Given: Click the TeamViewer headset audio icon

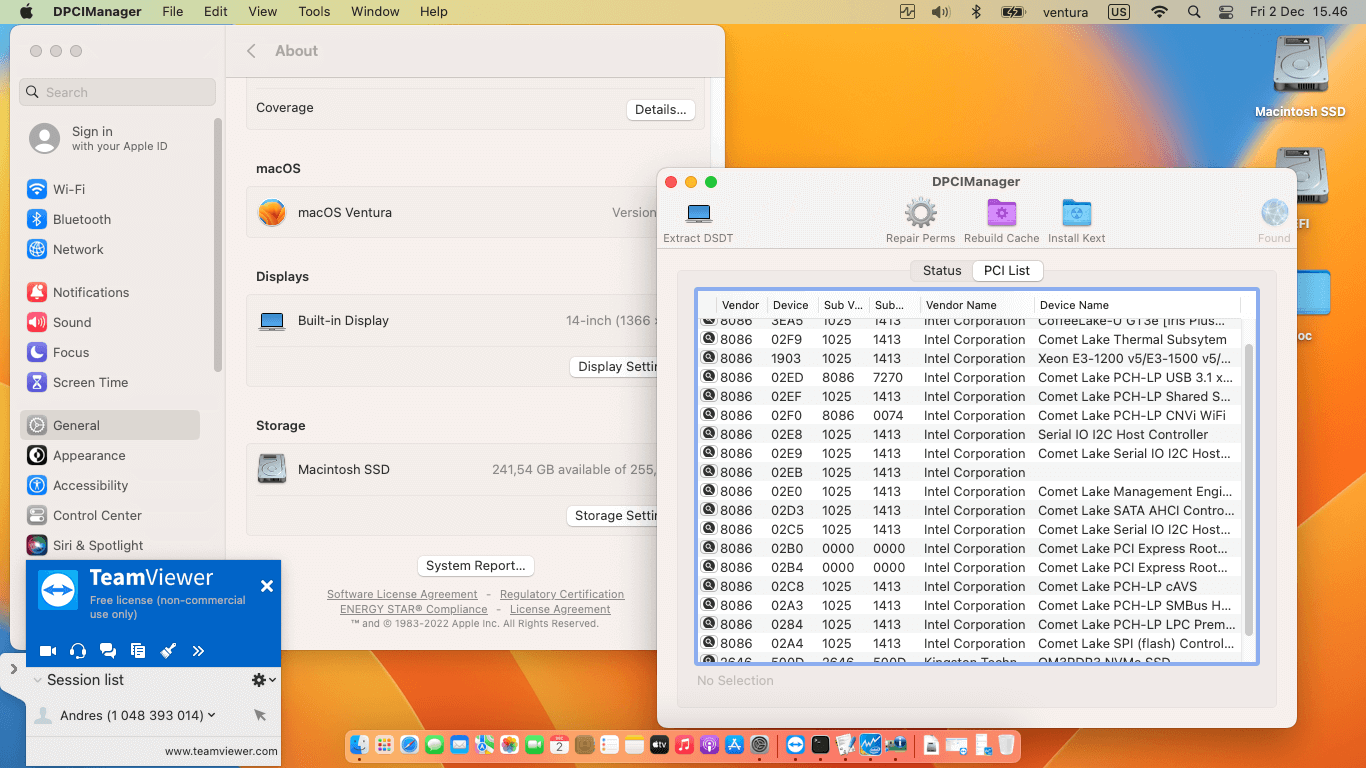Looking at the screenshot, I should tap(78, 651).
